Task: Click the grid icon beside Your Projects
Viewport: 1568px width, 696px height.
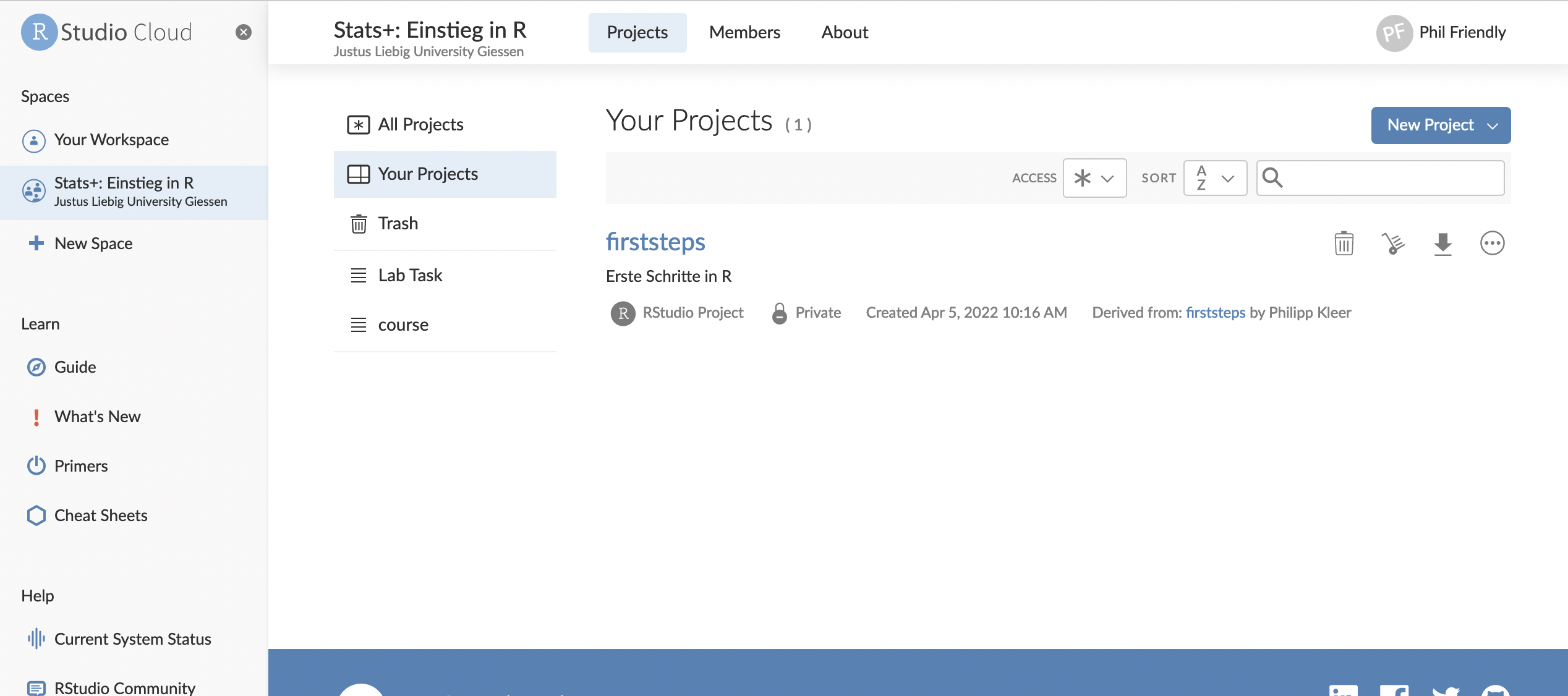Action: point(358,174)
